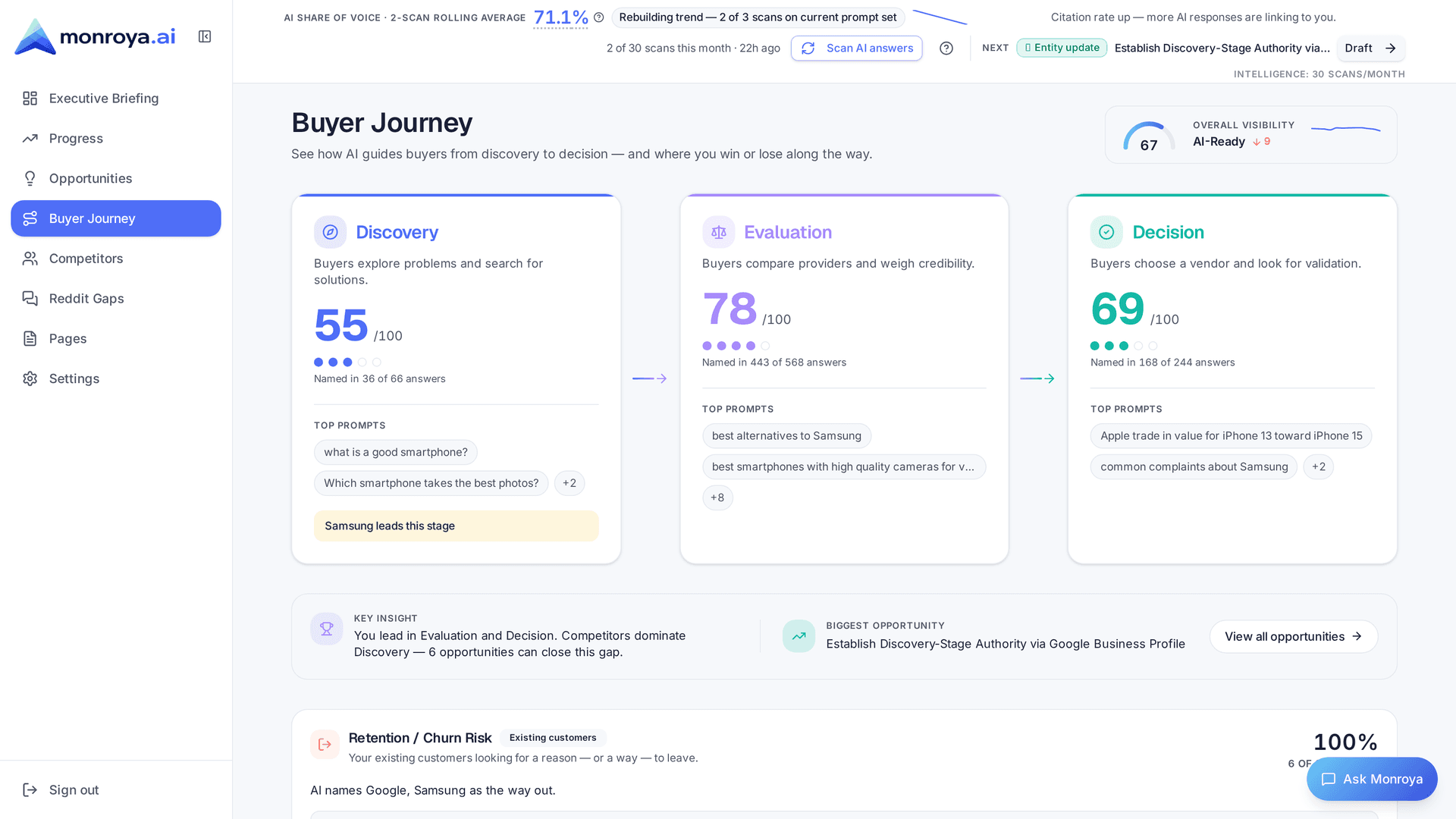Screen dimensions: 1456x819
Task: Click the Establish Discovery-Stage Authority via Google Business Profile opportunity
Action: coord(1006,644)
